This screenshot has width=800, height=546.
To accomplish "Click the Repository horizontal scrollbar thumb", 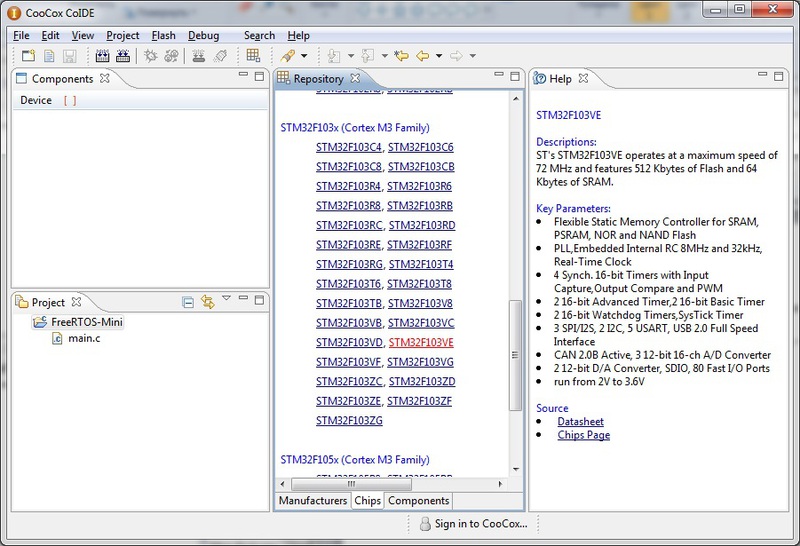I will [x=351, y=484].
